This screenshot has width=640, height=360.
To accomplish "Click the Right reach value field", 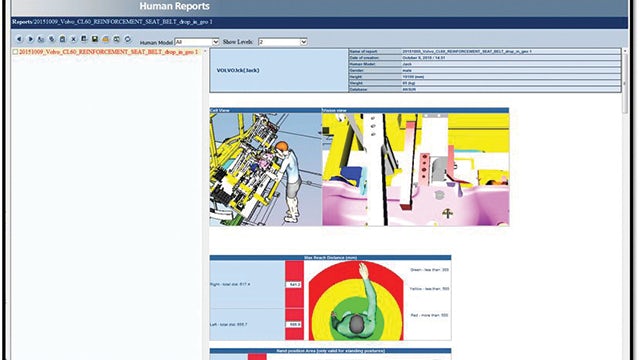I will point(293,284).
